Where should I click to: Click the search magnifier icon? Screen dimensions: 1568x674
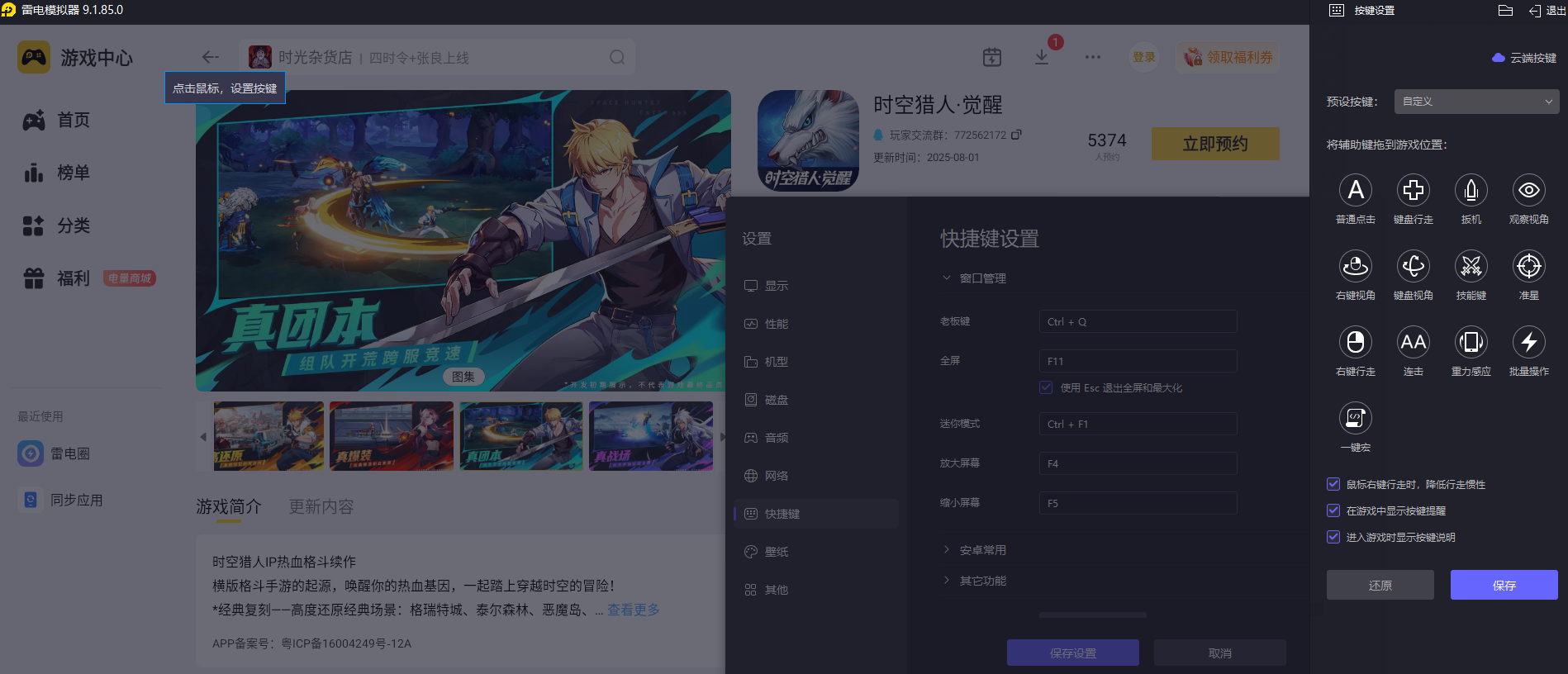617,57
